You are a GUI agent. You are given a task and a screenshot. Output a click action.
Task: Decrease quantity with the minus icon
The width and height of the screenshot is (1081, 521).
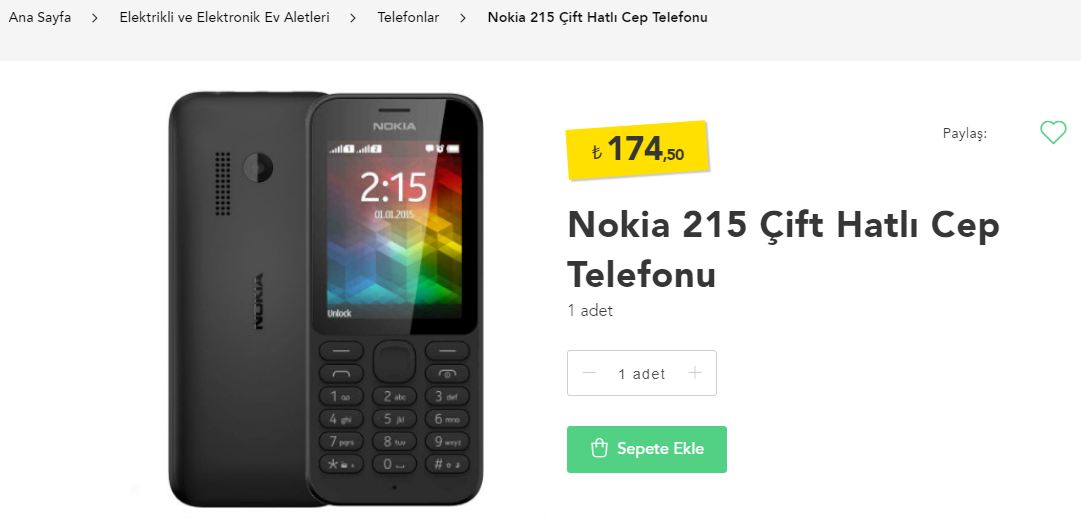589,373
